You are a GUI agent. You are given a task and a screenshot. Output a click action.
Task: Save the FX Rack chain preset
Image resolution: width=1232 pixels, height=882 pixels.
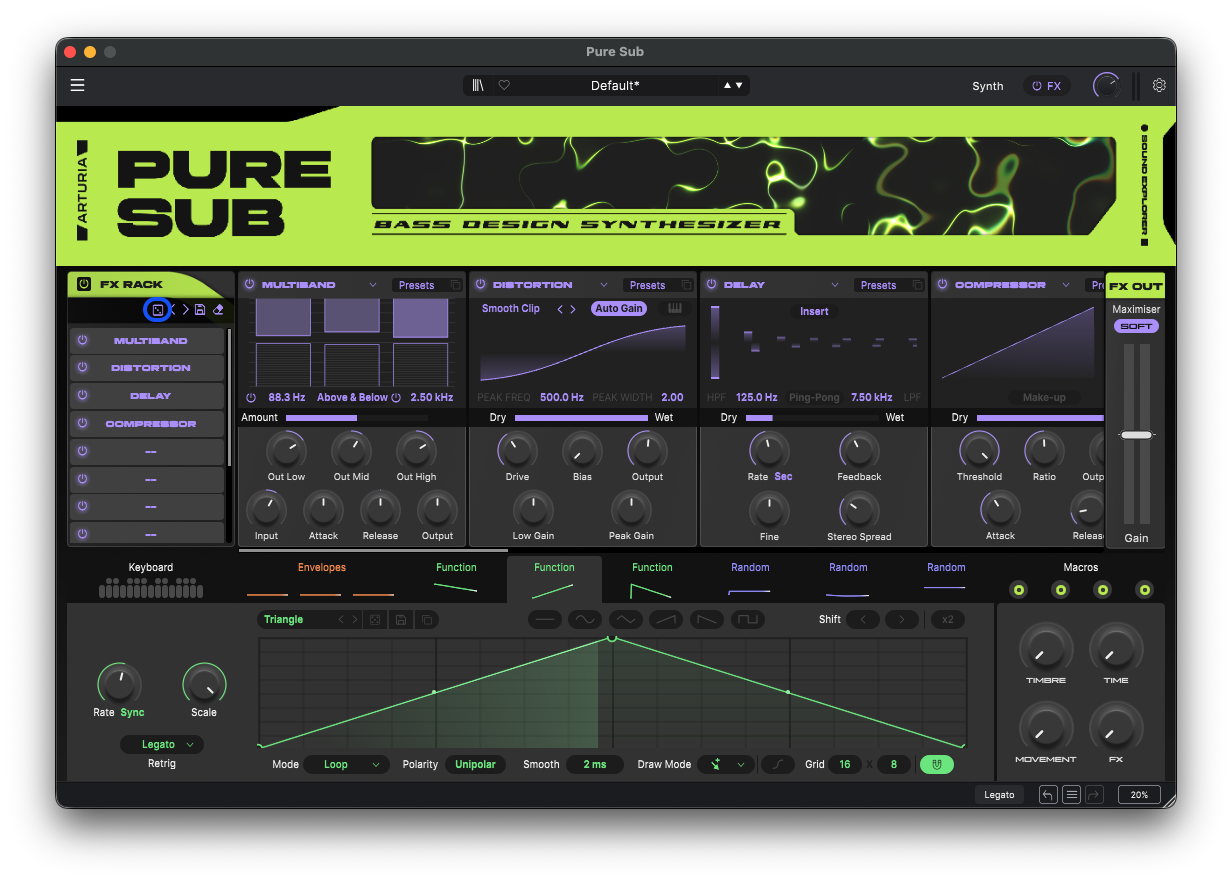pos(200,310)
